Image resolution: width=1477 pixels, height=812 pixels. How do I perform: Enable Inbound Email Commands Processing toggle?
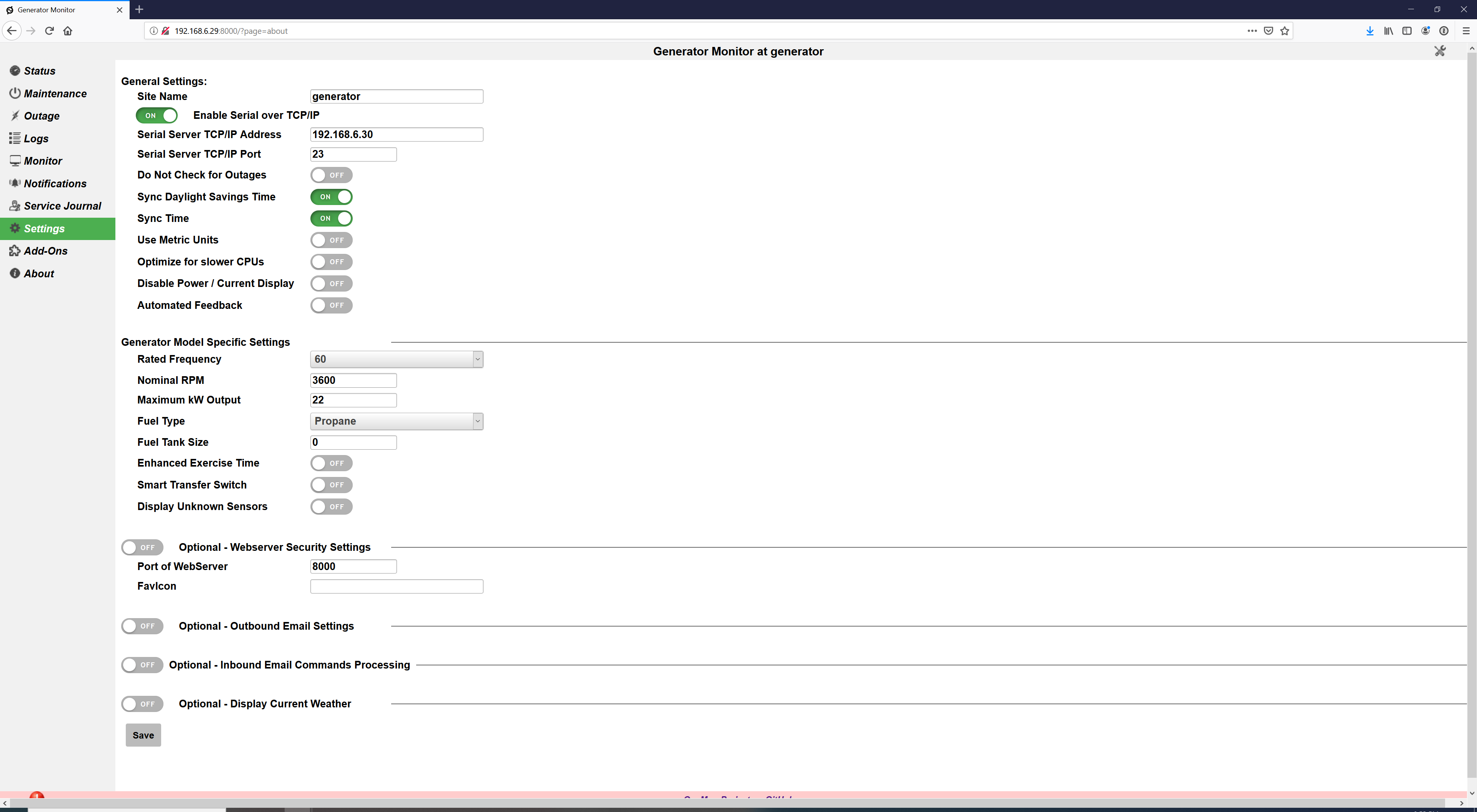click(x=142, y=665)
